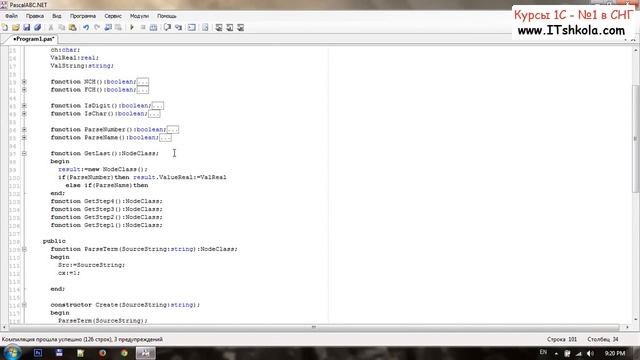Place cursor on 'result:=new NodeClass()' line
Image resolution: width=640 pixels, height=360 pixels.
[102, 169]
